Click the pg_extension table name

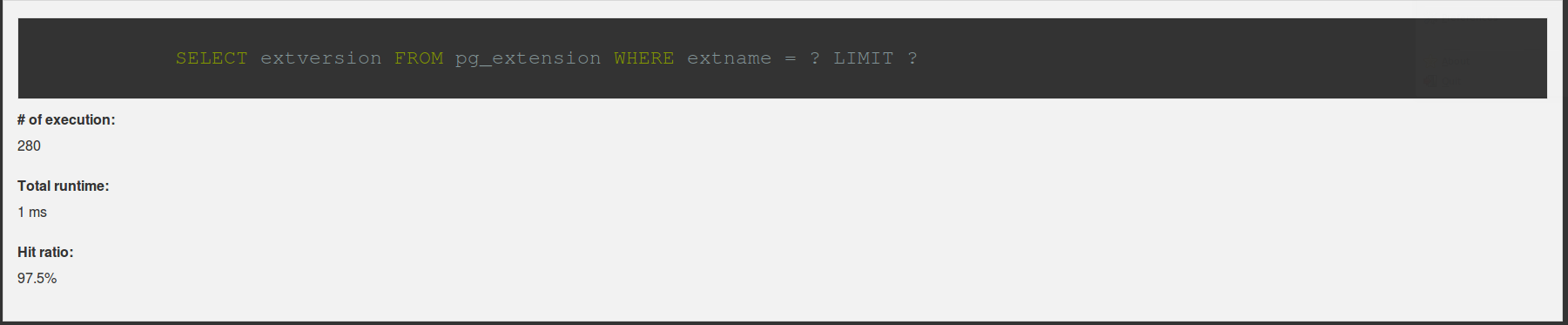pyautogui.click(x=528, y=58)
